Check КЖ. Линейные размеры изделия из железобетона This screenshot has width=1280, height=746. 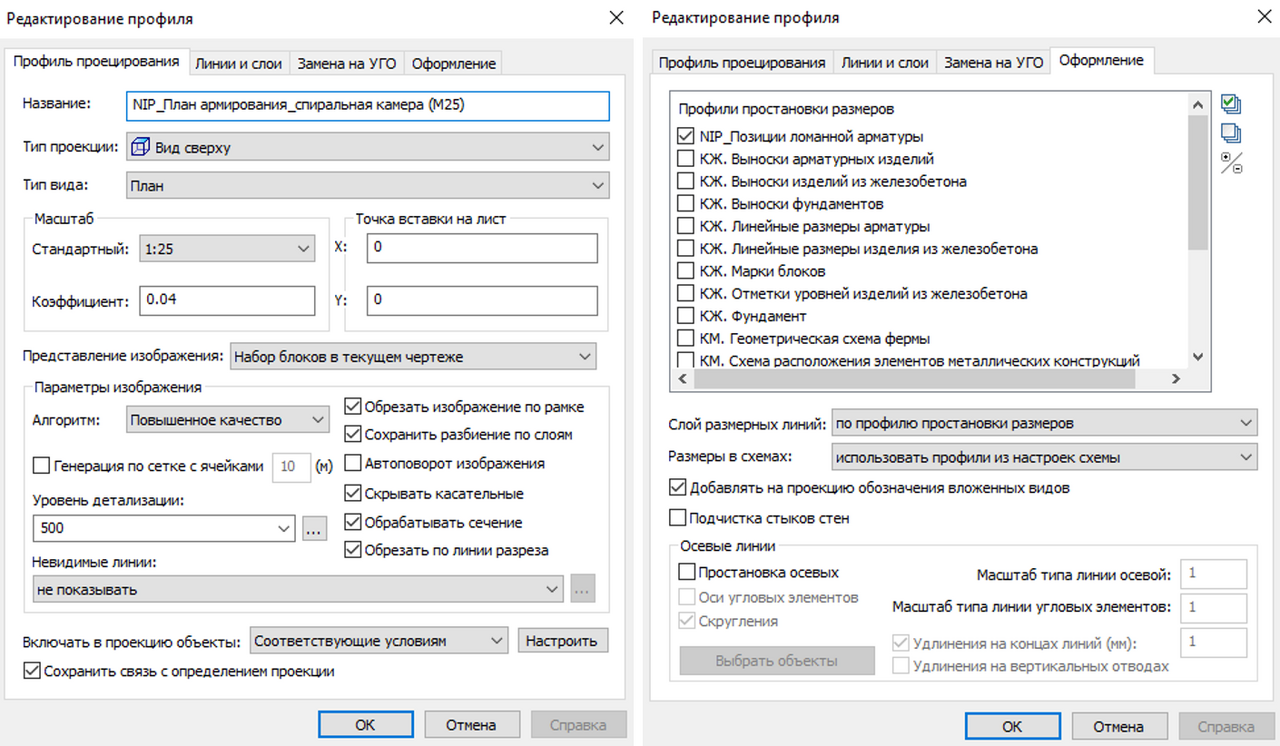(685, 249)
